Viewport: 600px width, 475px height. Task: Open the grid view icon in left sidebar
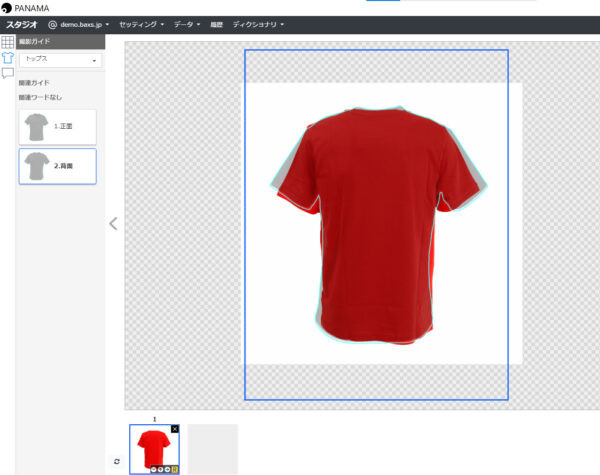pyautogui.click(x=7, y=42)
